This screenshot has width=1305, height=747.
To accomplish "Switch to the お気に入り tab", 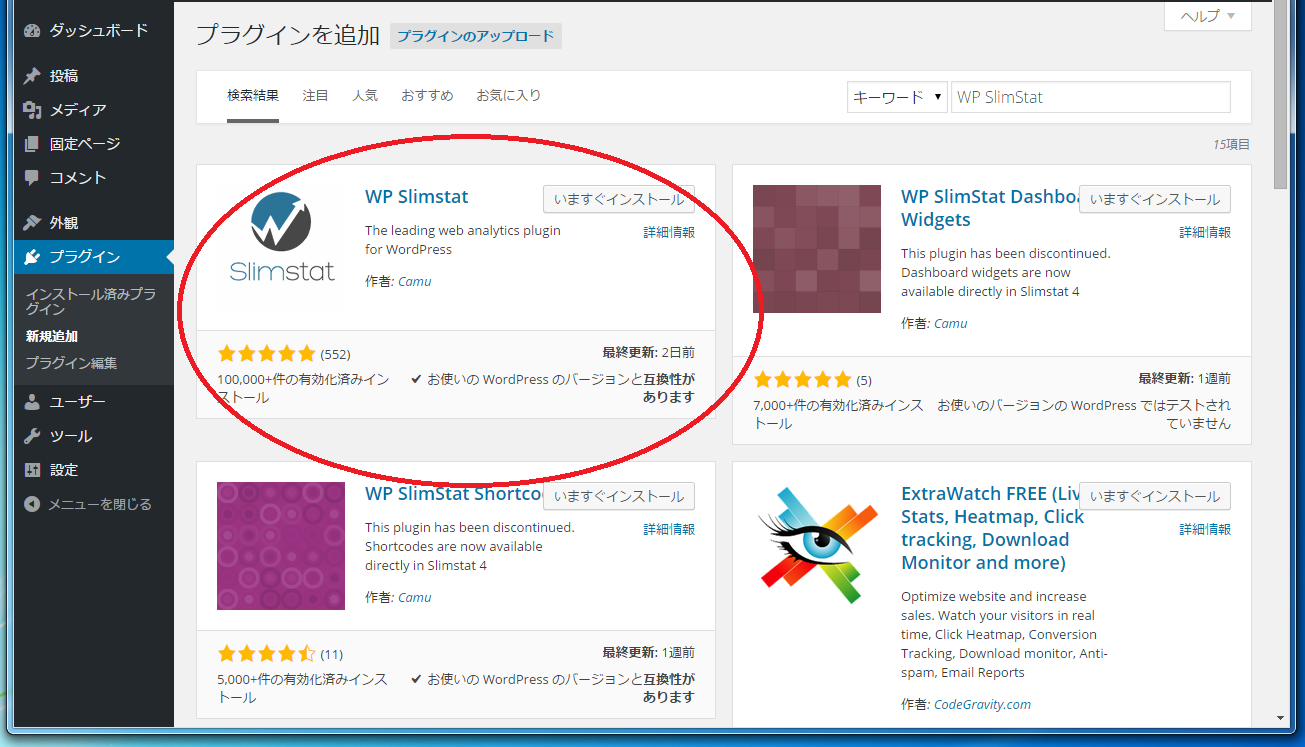I will pos(509,96).
